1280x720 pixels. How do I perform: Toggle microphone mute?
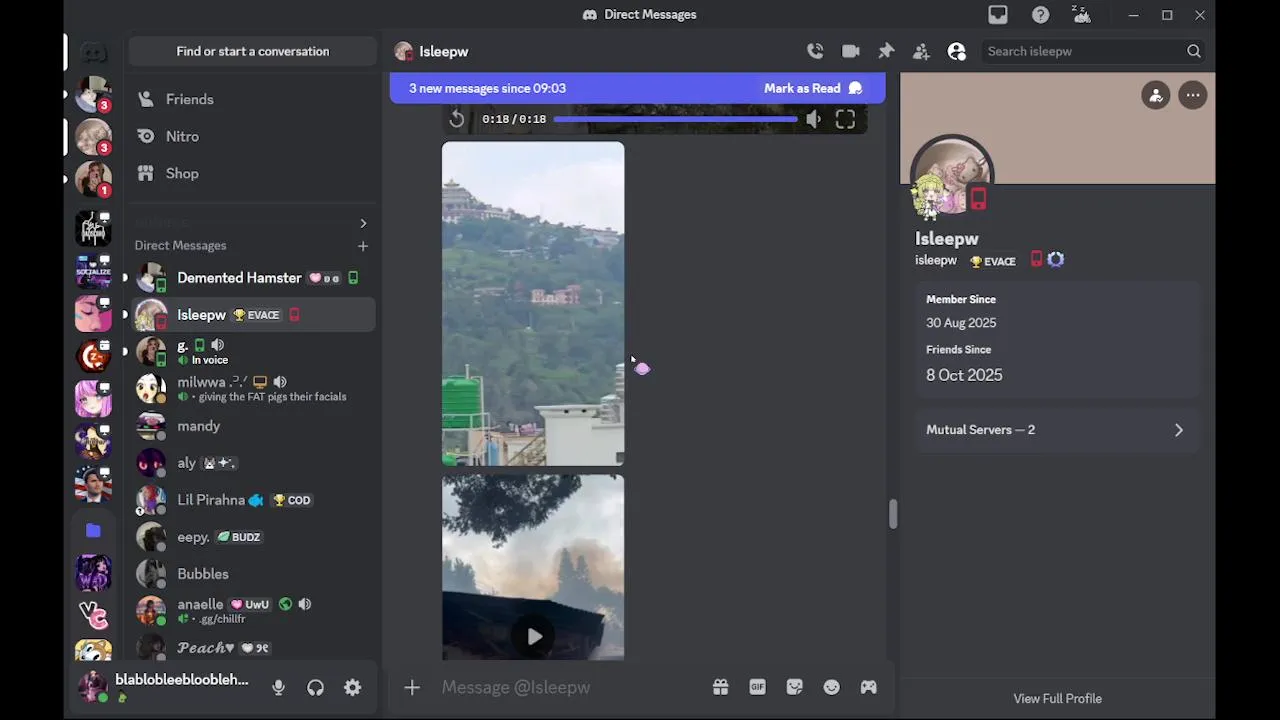278,687
